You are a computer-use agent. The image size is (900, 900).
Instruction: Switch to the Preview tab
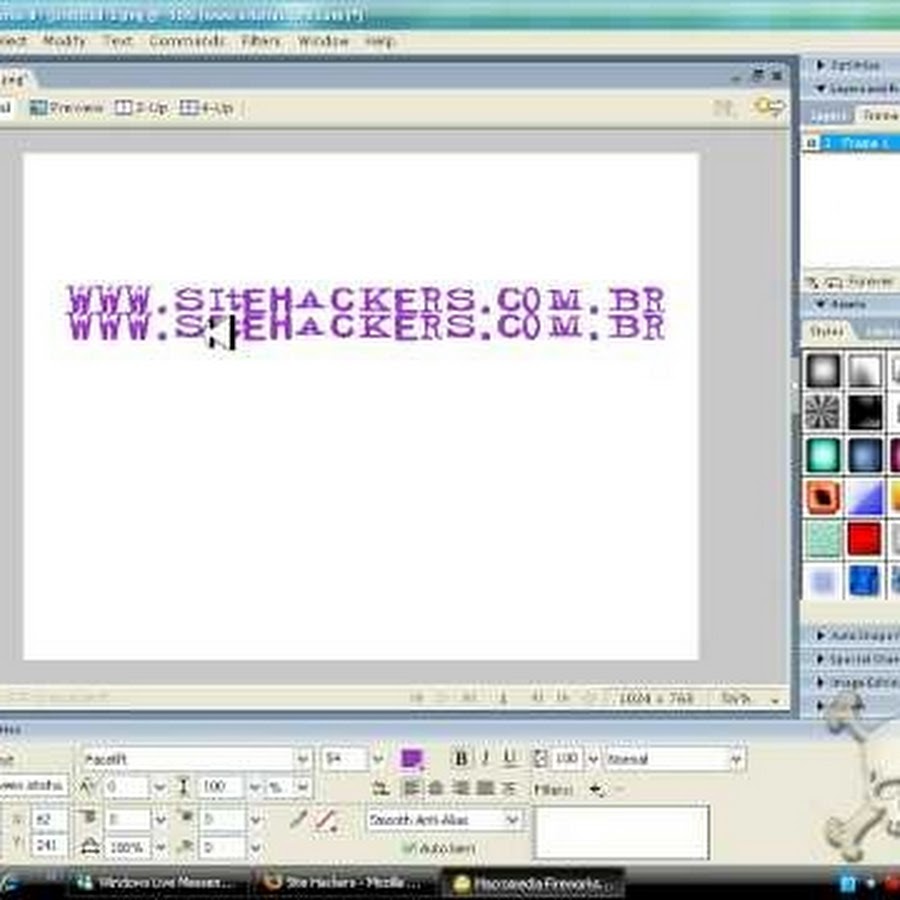(x=67, y=107)
